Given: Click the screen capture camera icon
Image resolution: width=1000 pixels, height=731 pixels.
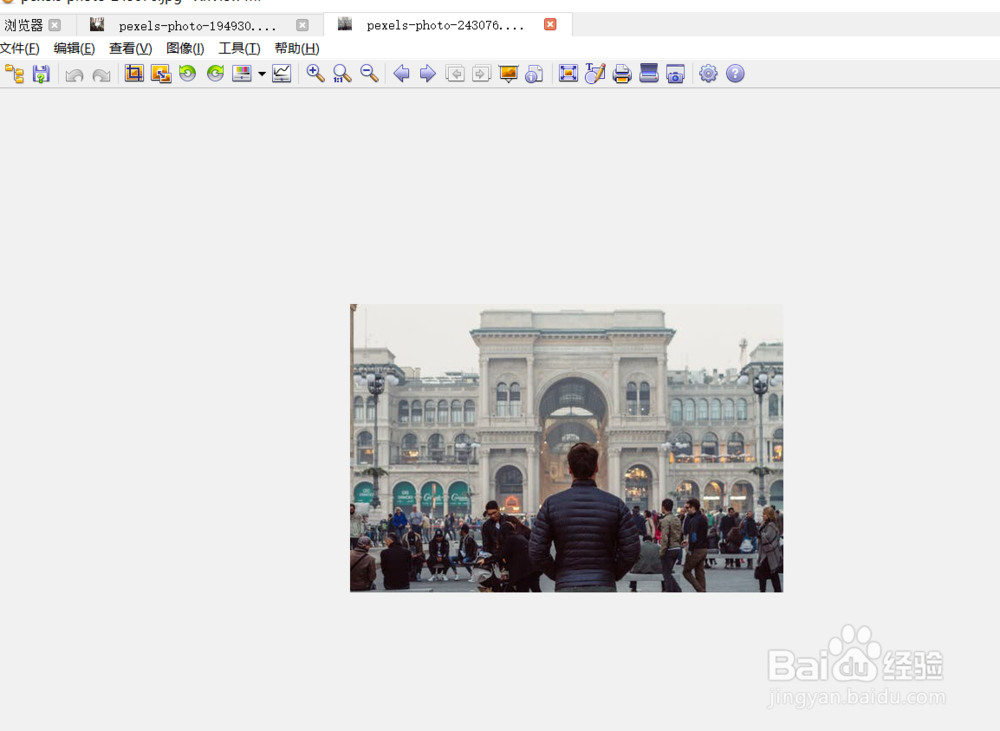Looking at the screenshot, I should click(x=675, y=74).
